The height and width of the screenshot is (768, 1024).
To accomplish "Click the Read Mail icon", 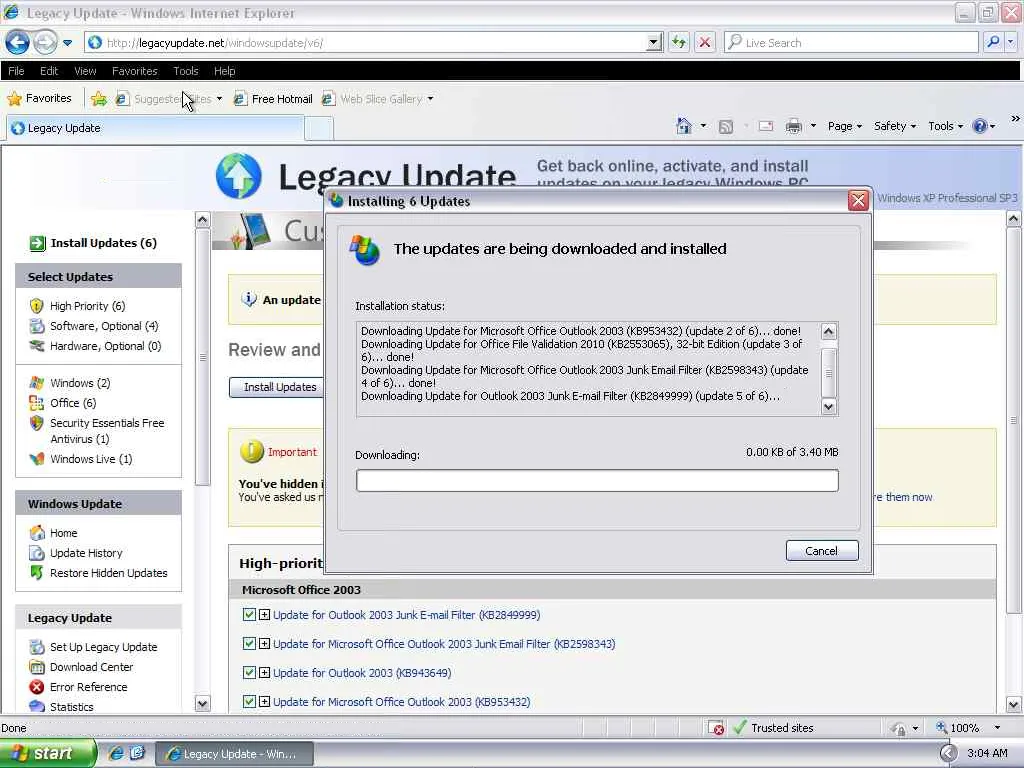I will click(x=765, y=126).
